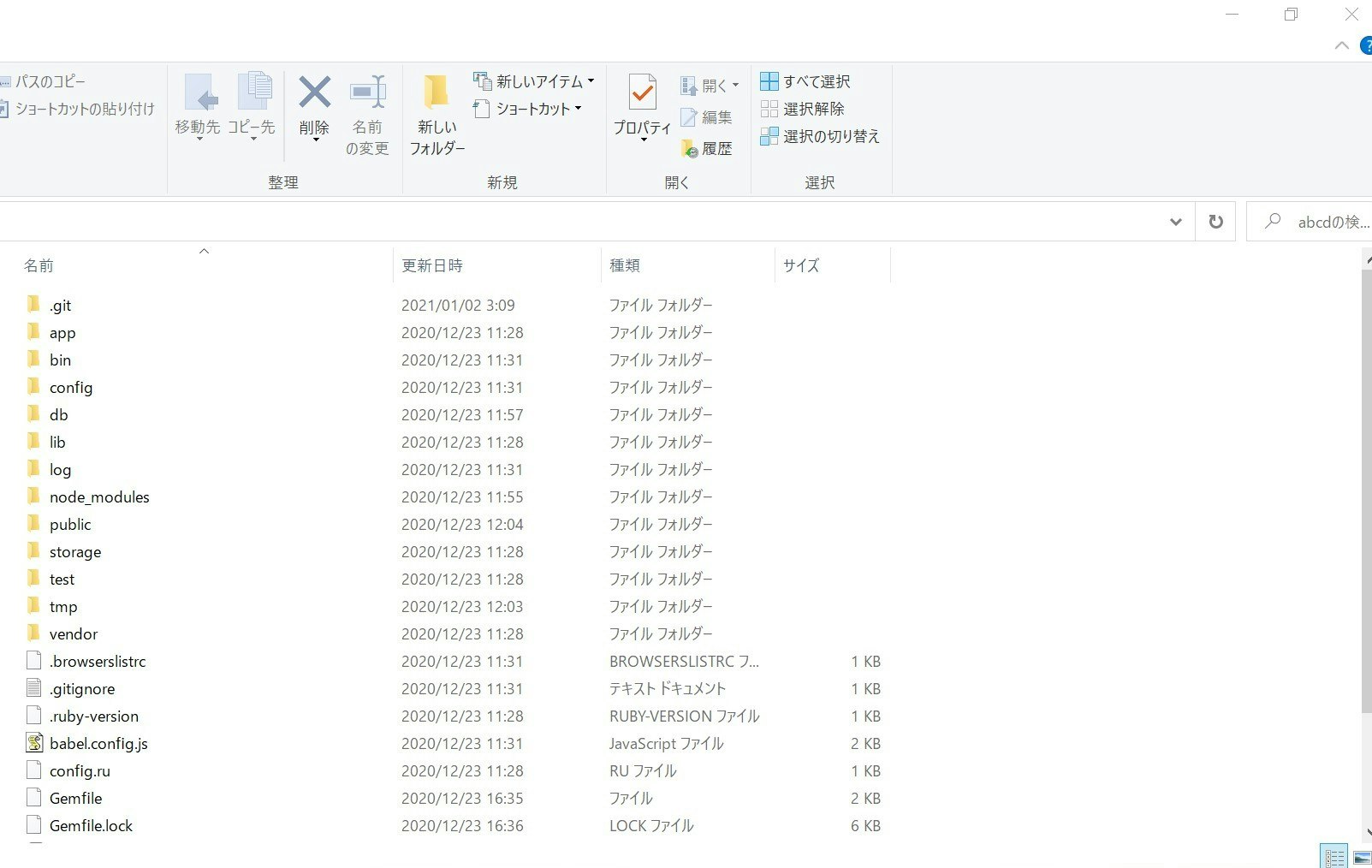Switch to details view icon in status bar
Viewport: 1372px width, 868px height.
1334,856
